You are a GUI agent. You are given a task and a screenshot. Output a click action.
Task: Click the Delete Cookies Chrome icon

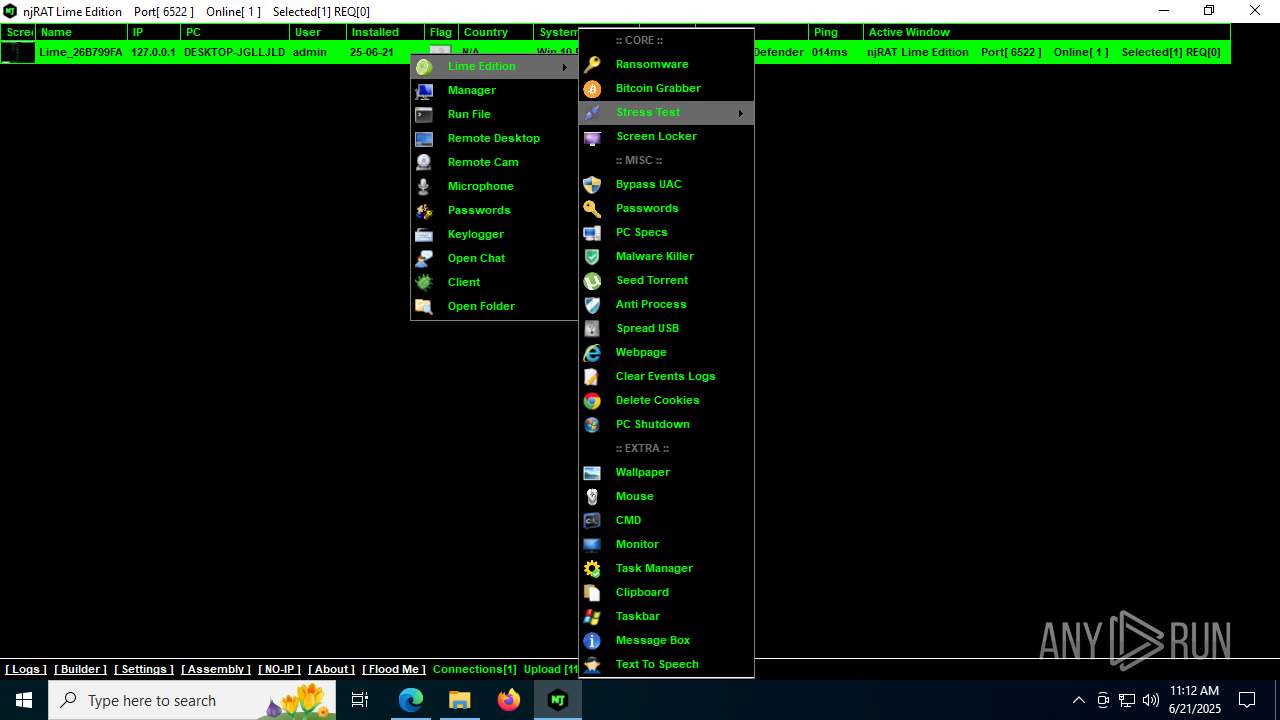tap(592, 400)
